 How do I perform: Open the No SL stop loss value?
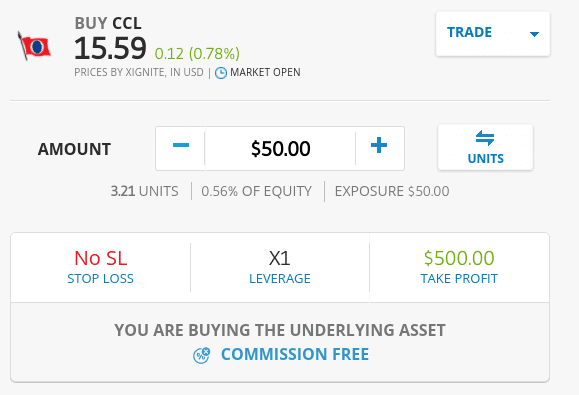point(100,258)
